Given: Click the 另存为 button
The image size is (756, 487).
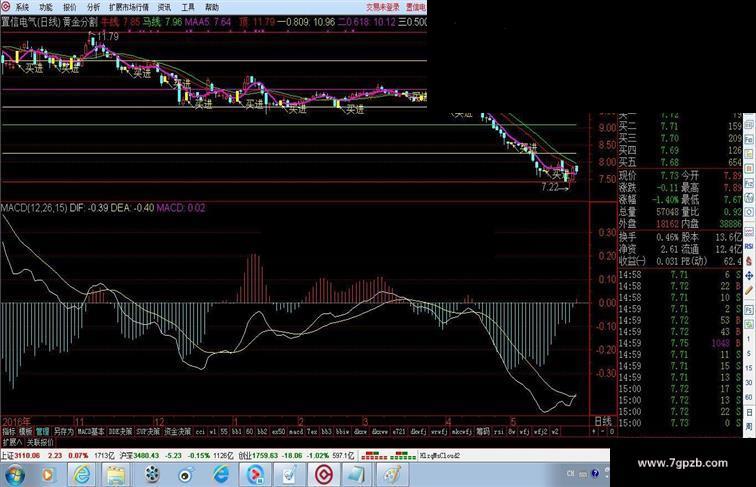Looking at the screenshot, I should tap(64, 432).
